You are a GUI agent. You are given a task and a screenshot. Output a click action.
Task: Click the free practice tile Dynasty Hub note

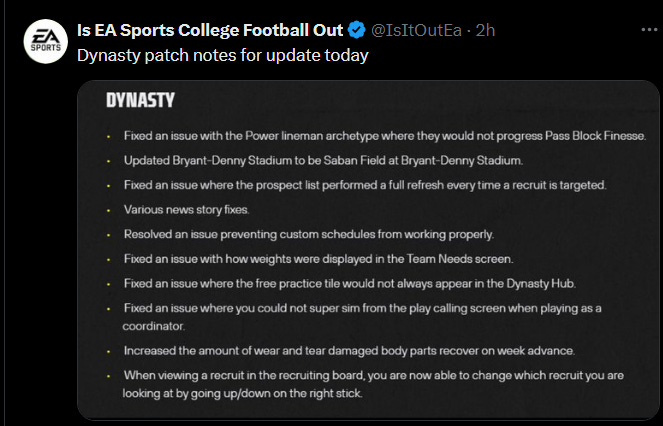pyautogui.click(x=350, y=283)
